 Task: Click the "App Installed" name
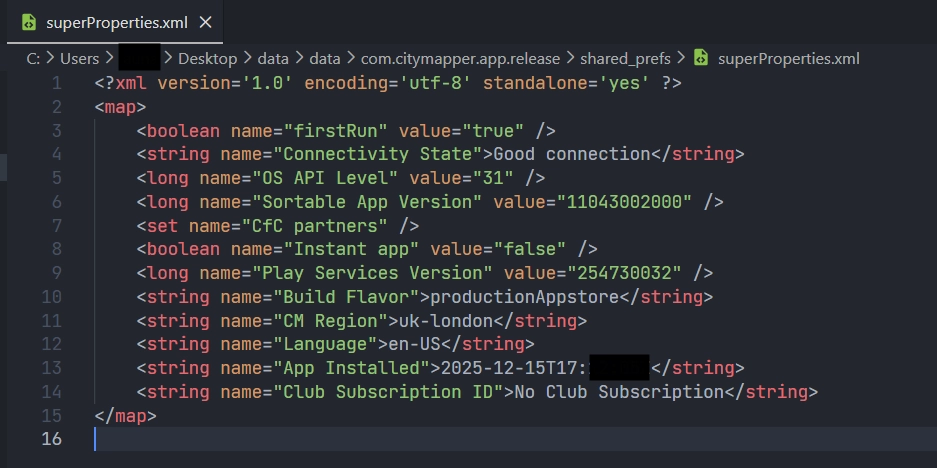[352, 368]
